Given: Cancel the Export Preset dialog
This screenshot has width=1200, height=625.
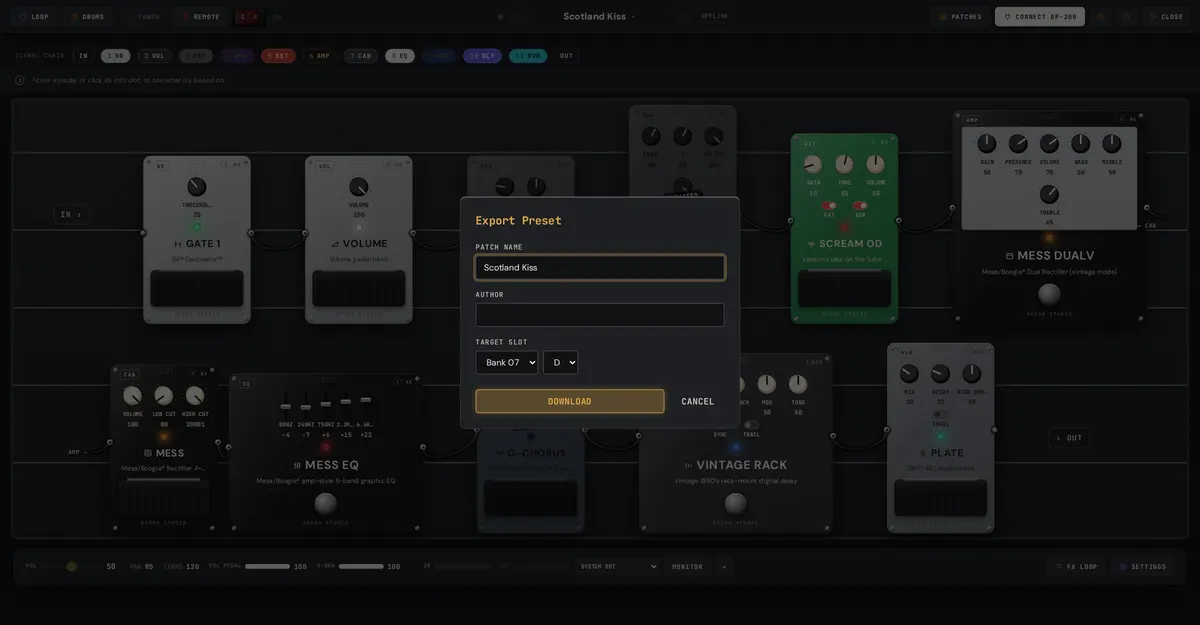Looking at the screenshot, I should click(x=698, y=401).
